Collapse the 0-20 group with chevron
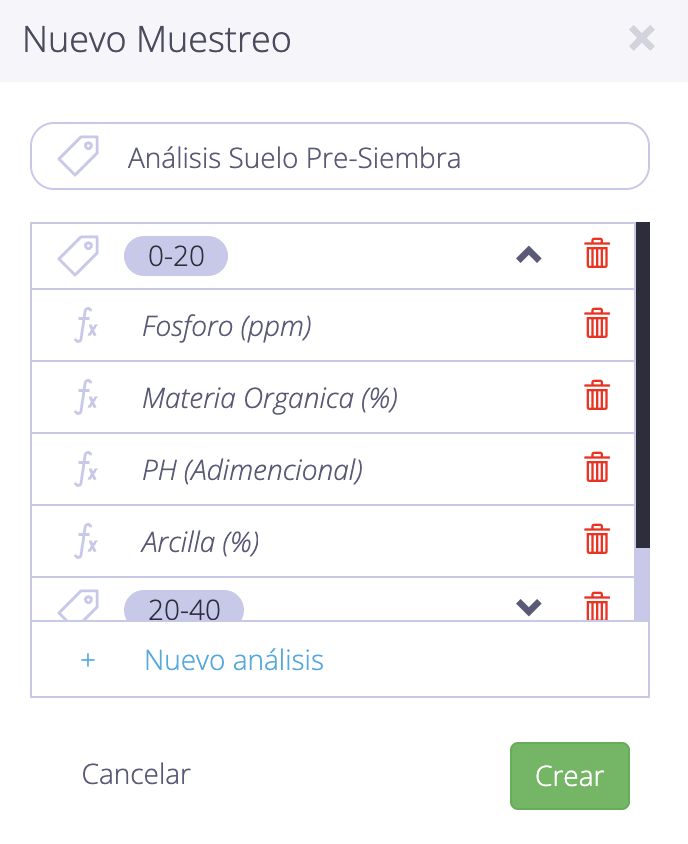 pos(529,255)
